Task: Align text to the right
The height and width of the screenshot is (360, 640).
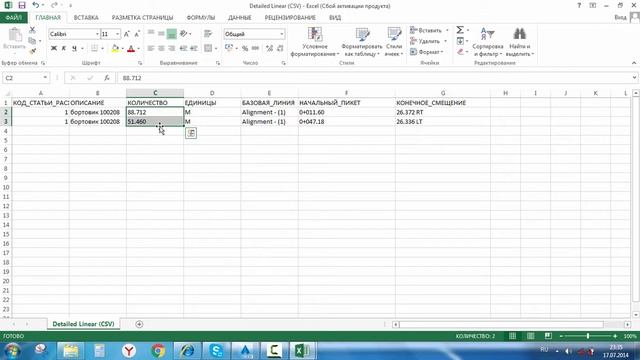Action: [171, 48]
